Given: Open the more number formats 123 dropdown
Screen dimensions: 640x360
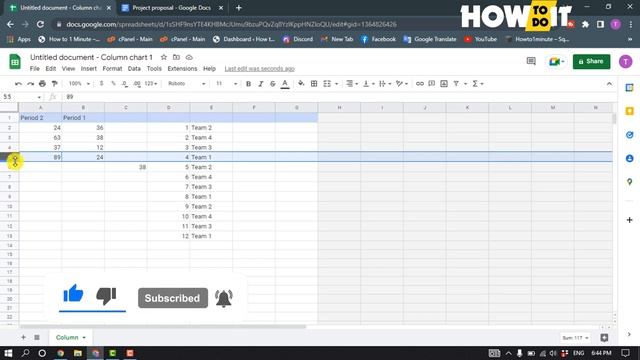Looking at the screenshot, I should pos(151,84).
